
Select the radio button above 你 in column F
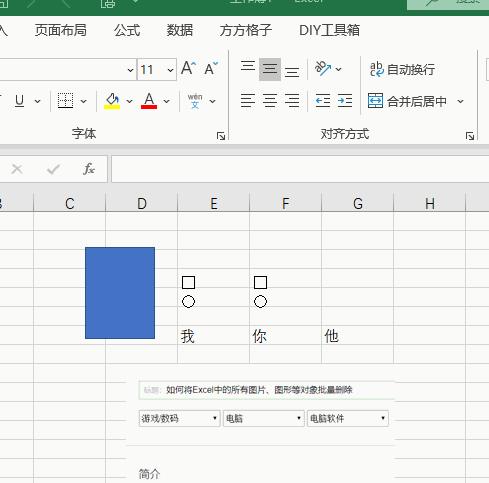click(260, 302)
